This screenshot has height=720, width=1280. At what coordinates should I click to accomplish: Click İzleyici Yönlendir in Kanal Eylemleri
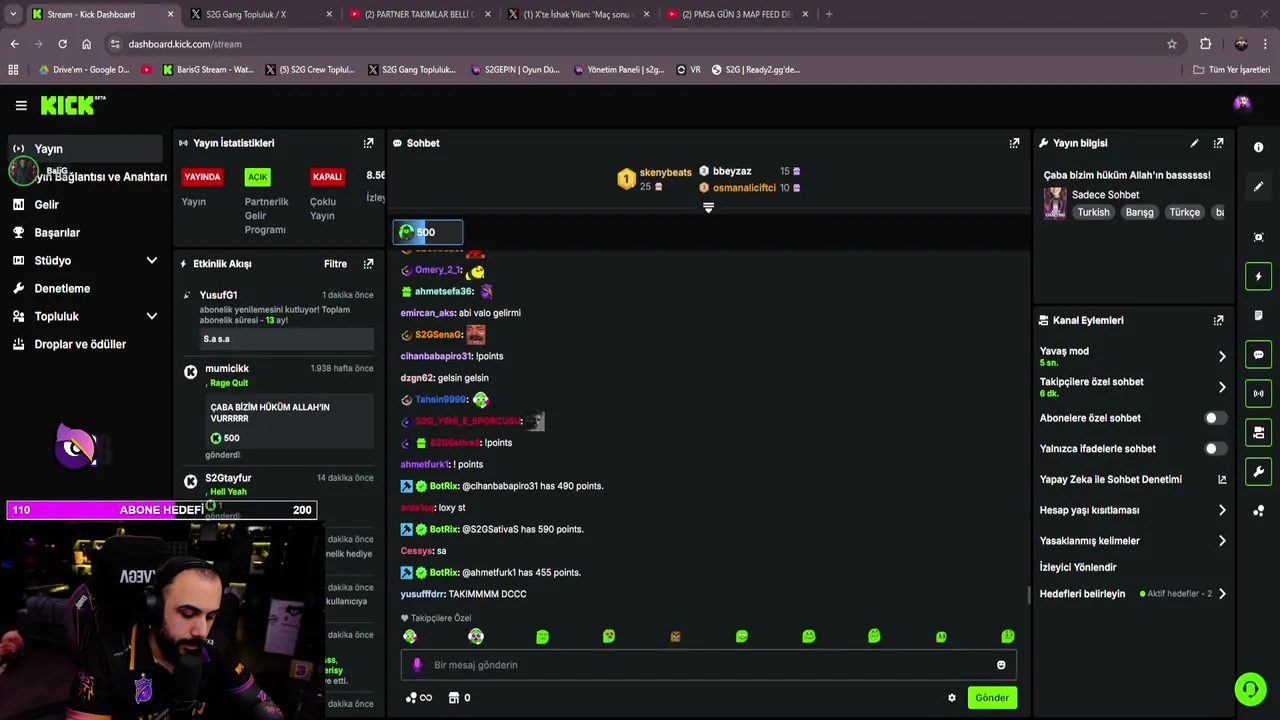1078,568
